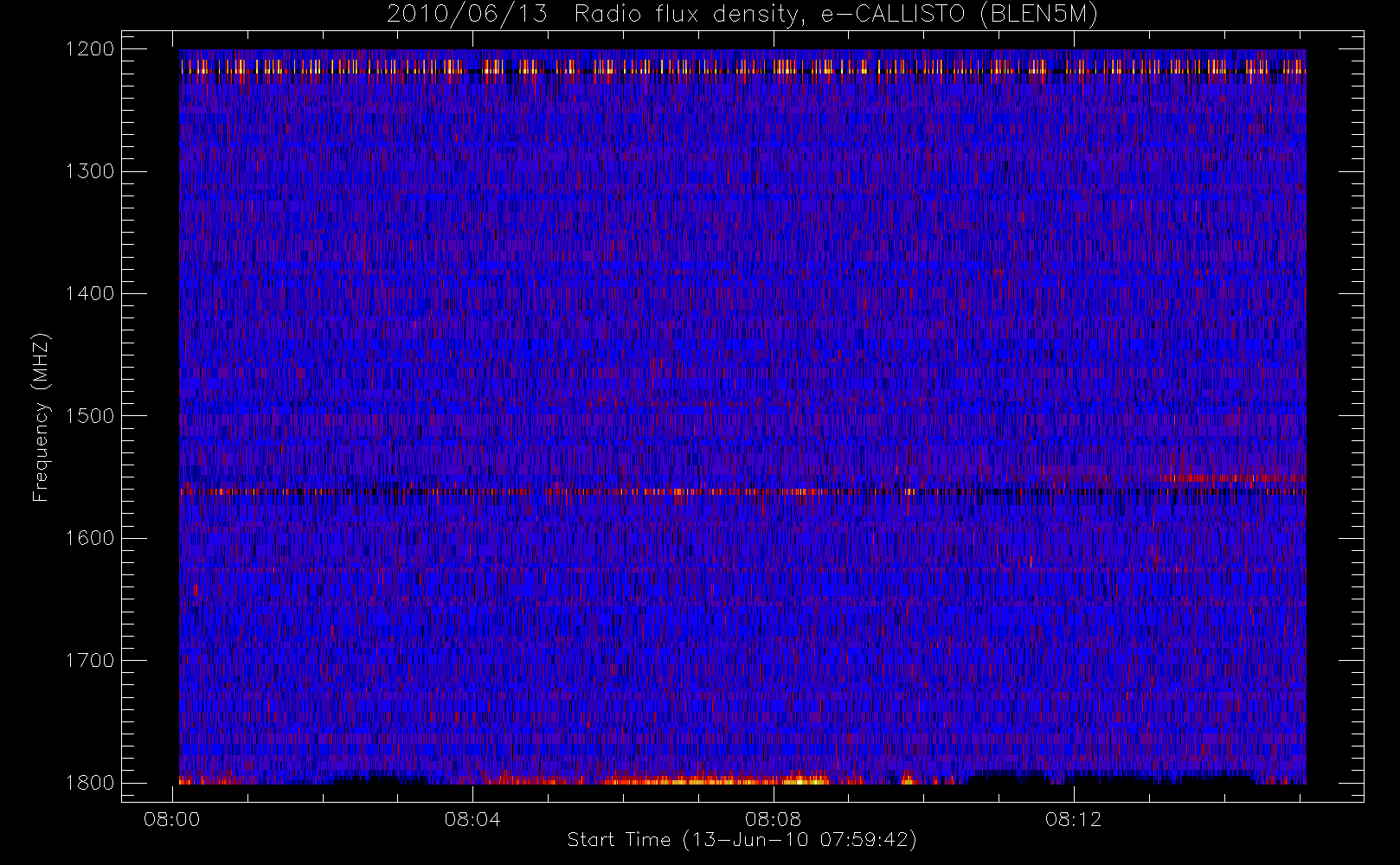Click the 08:08 time tick label
This screenshot has width=1400, height=865.
[773, 819]
